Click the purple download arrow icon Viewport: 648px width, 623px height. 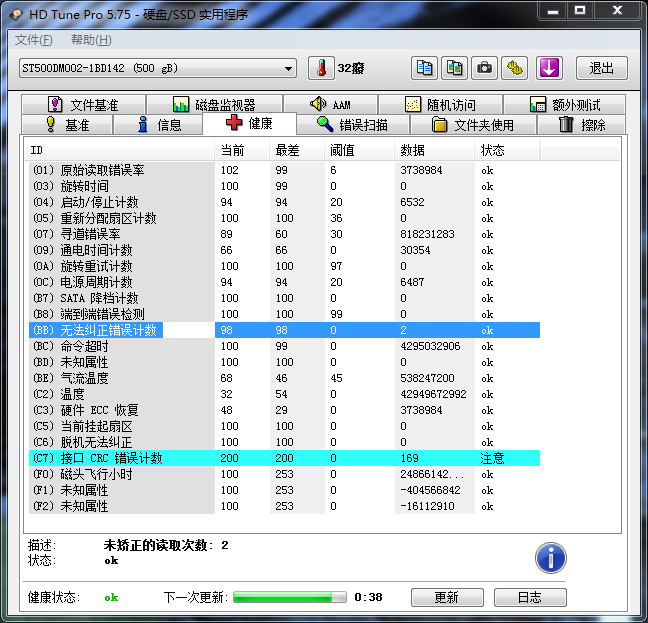[x=549, y=68]
